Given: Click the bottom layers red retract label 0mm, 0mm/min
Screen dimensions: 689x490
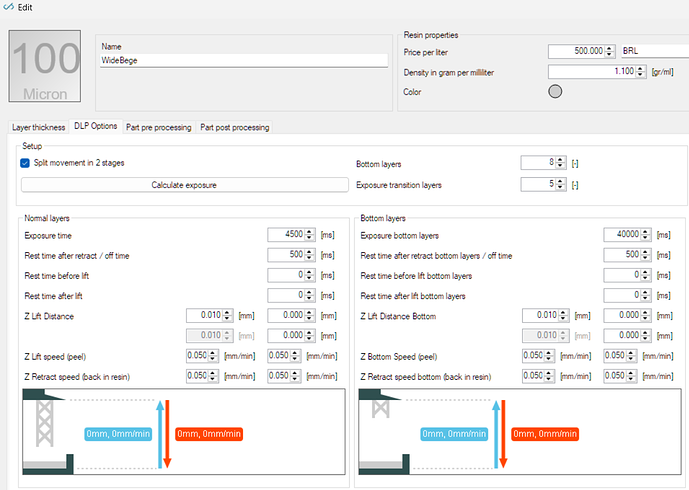Looking at the screenshot, I should [545, 434].
